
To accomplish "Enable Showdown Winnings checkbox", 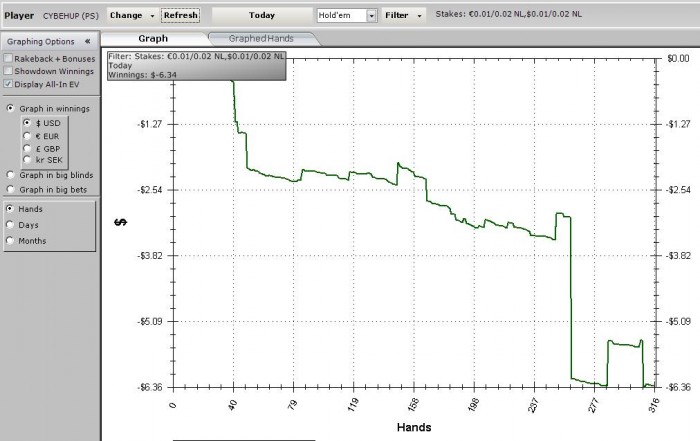I will [8, 71].
